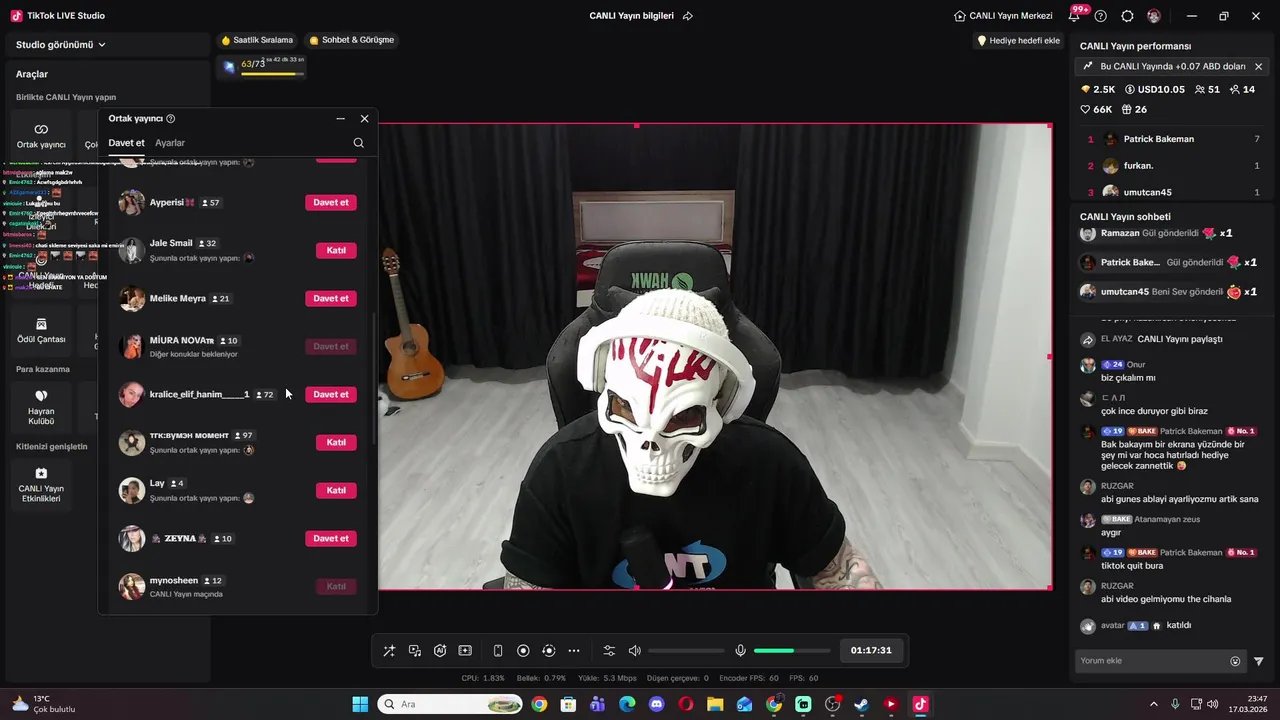
Task: Open Steam from the taskbar
Action: [861, 704]
